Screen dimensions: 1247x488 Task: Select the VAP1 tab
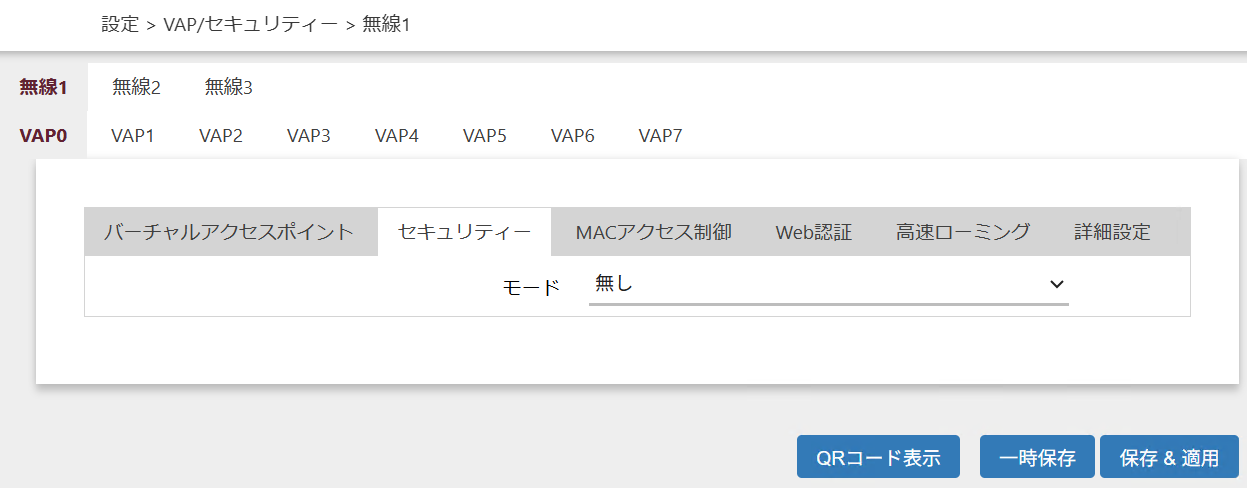[x=133, y=136]
